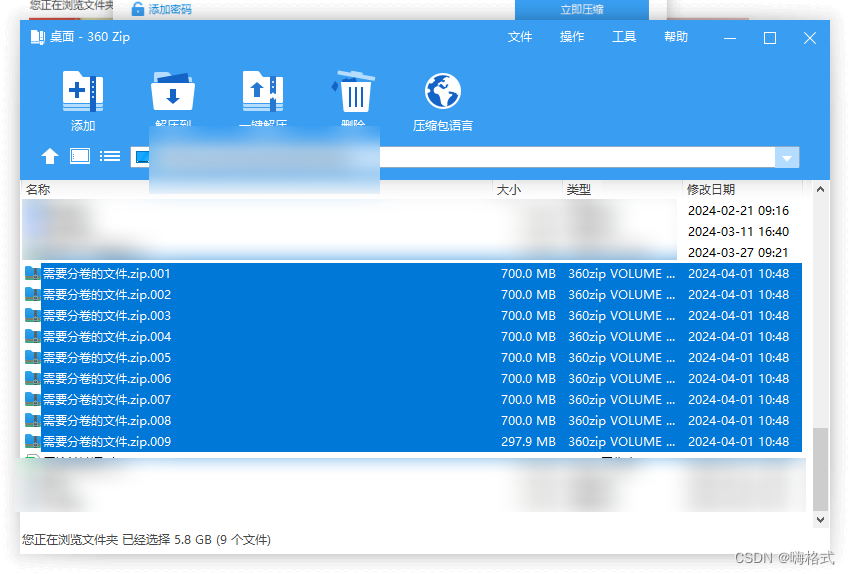This screenshot has height=574, width=850.
Task: Click the 360 Zip title bar app icon
Action: point(37,37)
